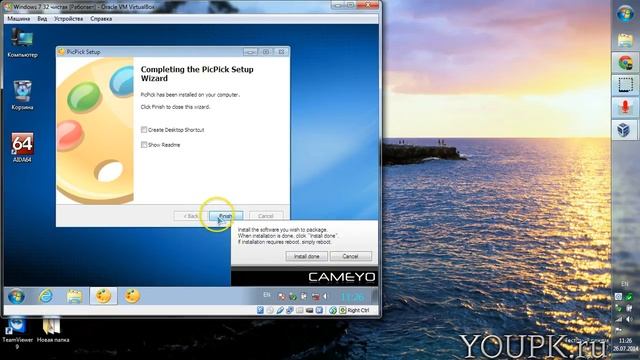640x360 pixels.
Task: Enable Create Desktop Shortcut checkbox
Action: tap(144, 130)
